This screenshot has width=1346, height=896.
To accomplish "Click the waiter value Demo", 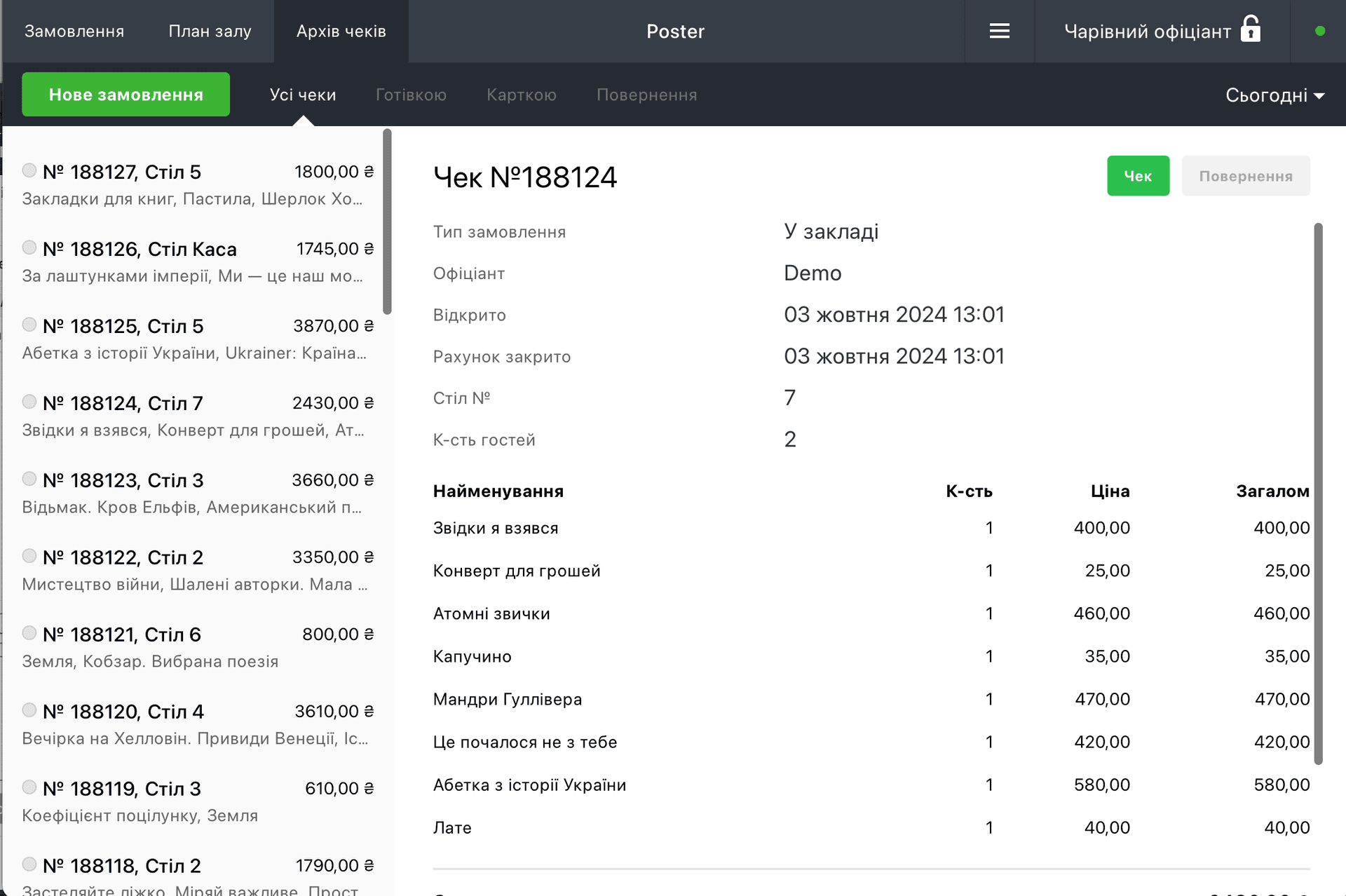I will pos(813,273).
